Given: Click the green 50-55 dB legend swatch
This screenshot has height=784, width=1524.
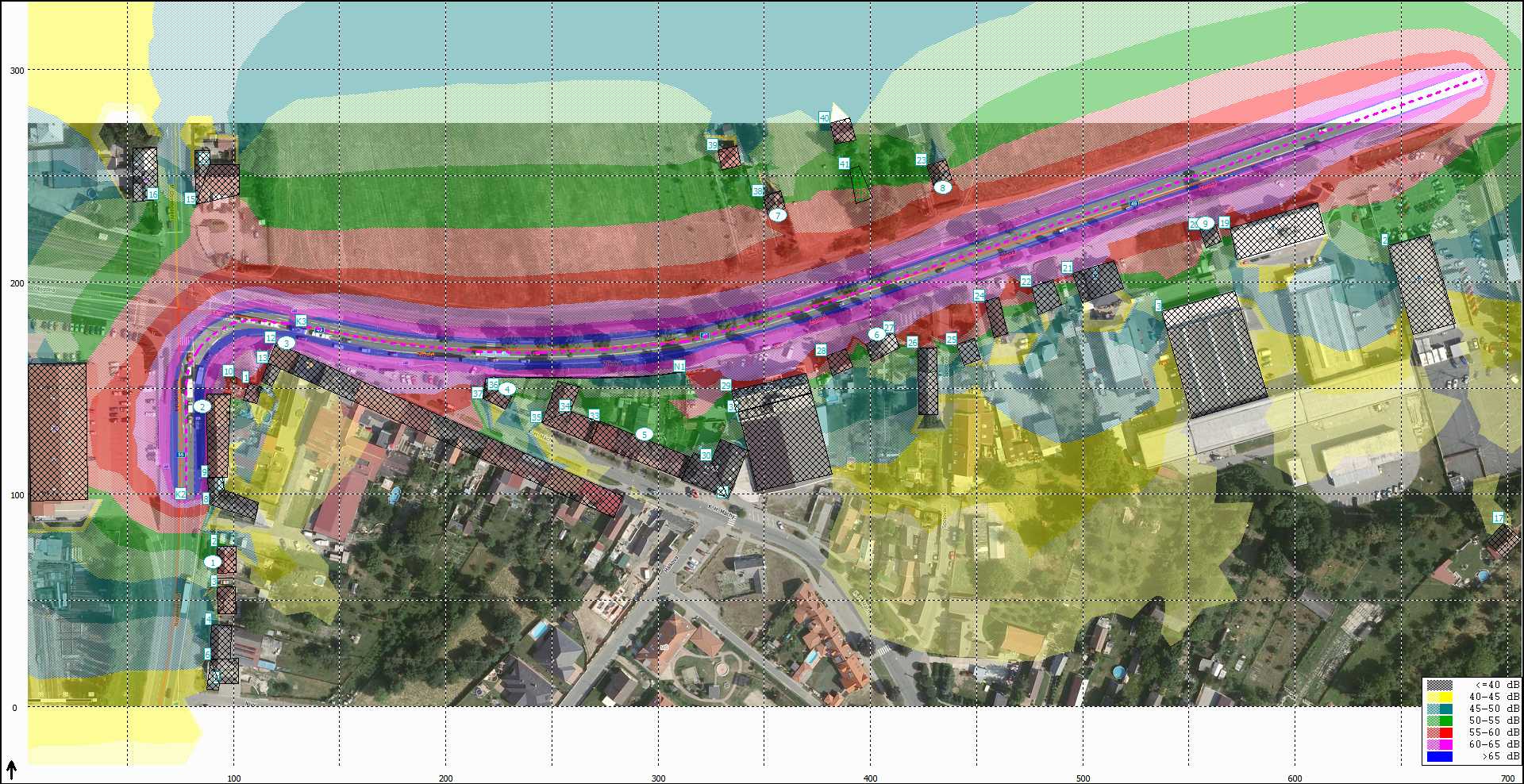Looking at the screenshot, I should coord(1439,721).
